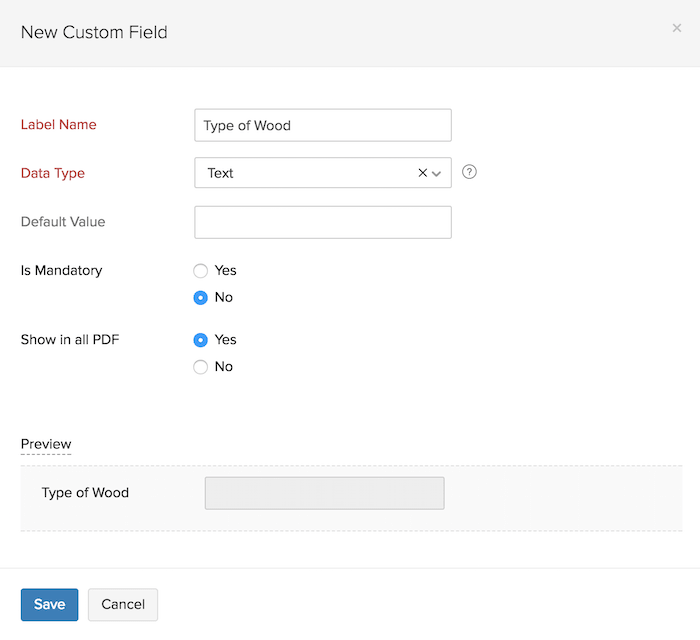This screenshot has width=700, height=640.
Task: Click the red Data Type label
Action: [53, 173]
